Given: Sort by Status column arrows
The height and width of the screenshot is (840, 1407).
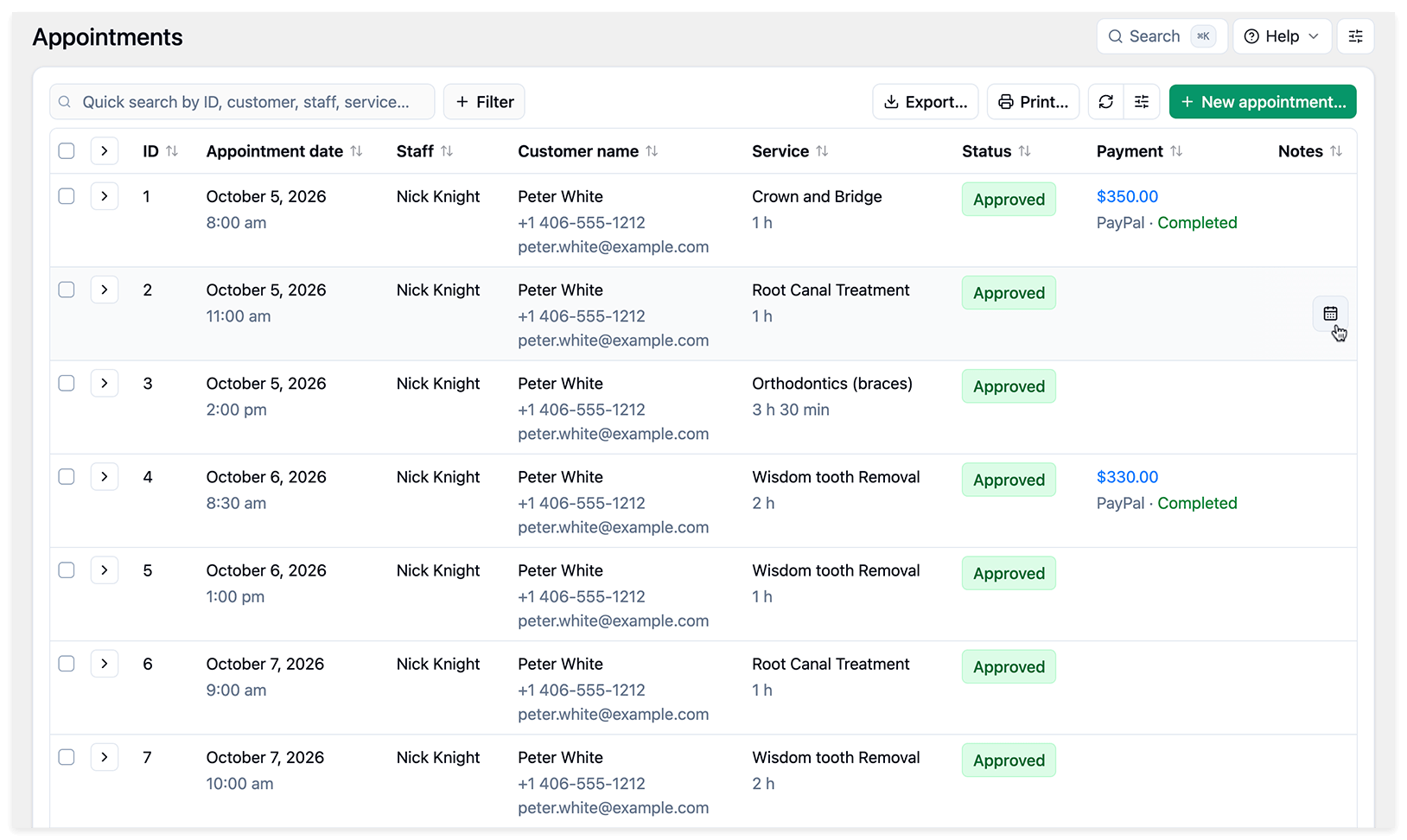Looking at the screenshot, I should coord(1024,151).
